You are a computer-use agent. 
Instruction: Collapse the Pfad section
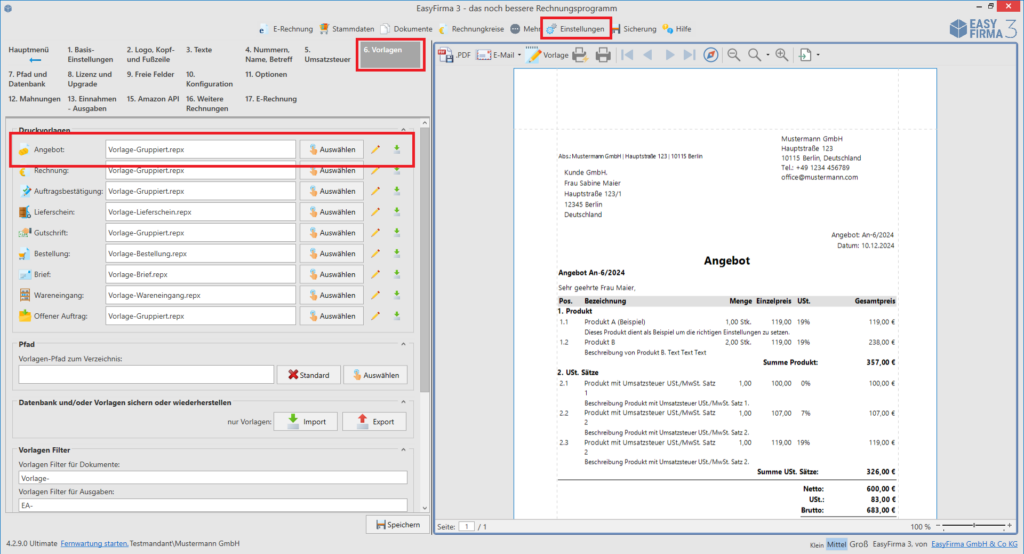tap(403, 344)
